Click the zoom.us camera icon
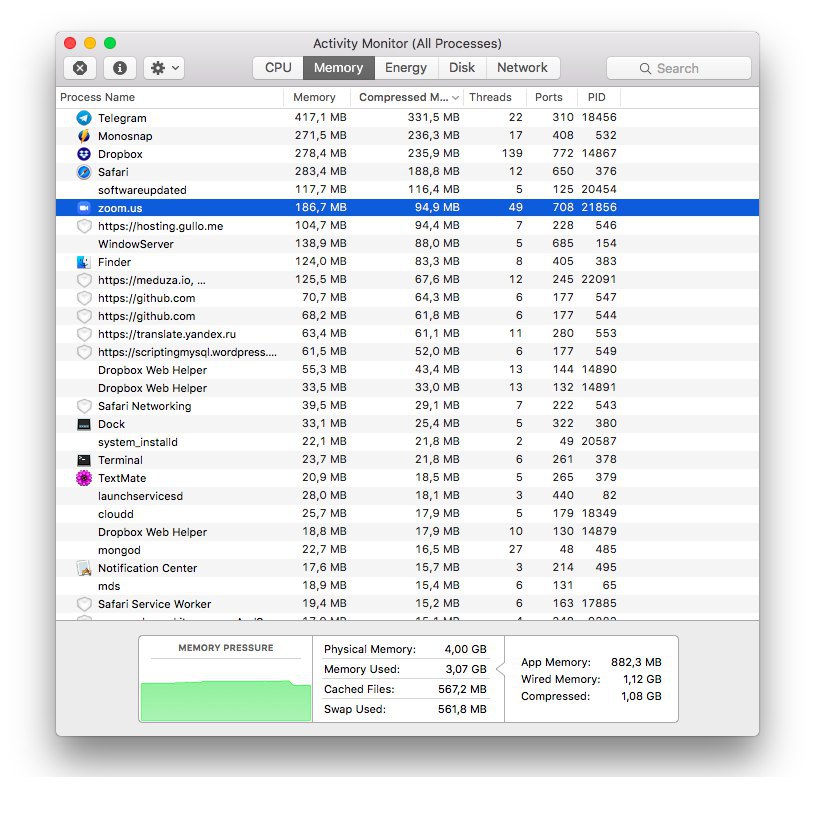 pos(84,208)
